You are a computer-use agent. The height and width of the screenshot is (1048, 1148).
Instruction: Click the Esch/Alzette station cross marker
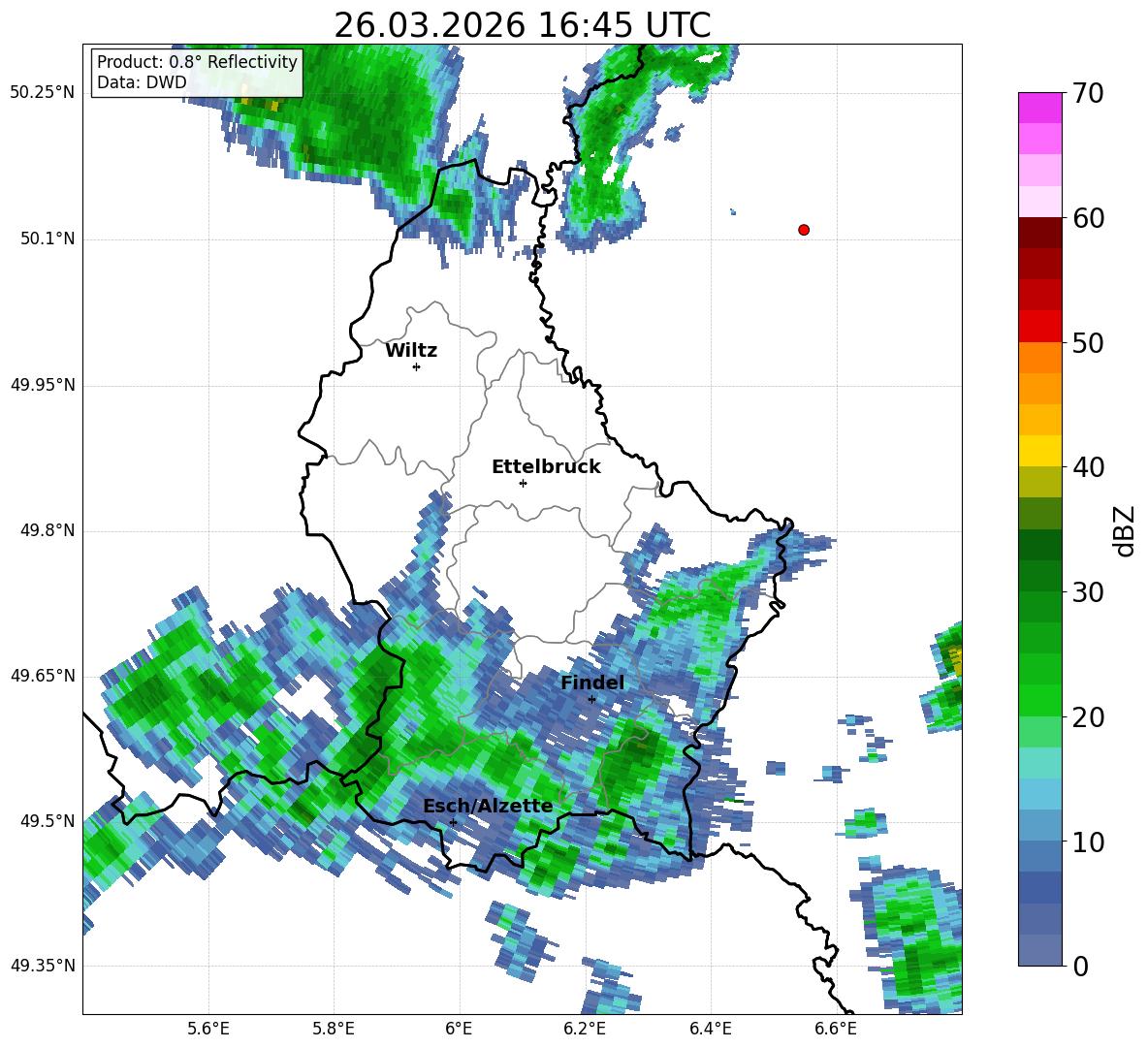(453, 822)
